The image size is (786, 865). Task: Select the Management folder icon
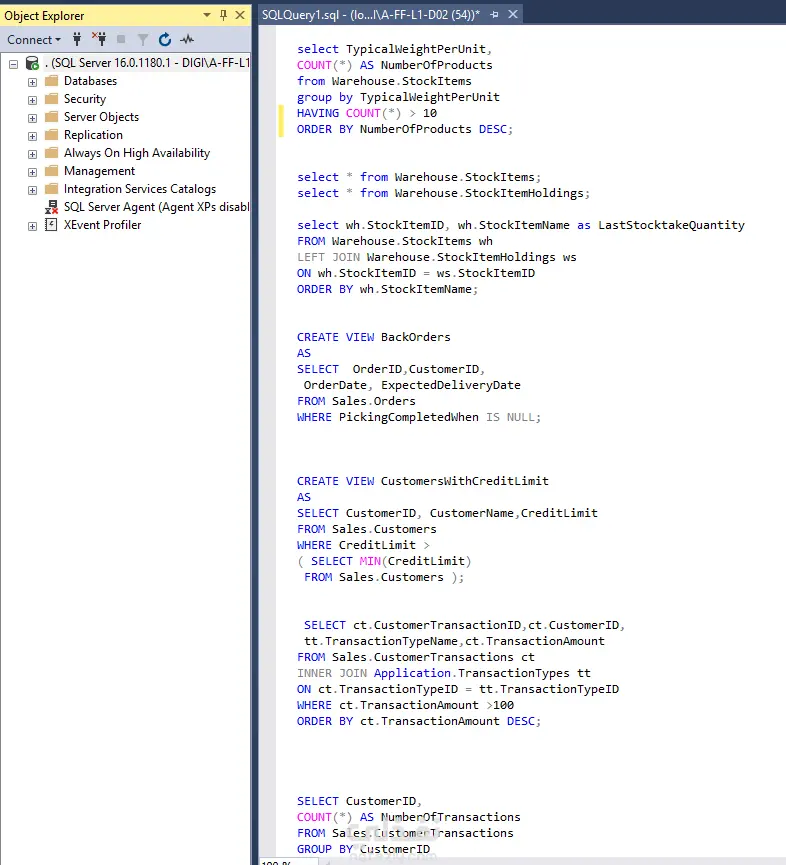click(x=51, y=171)
